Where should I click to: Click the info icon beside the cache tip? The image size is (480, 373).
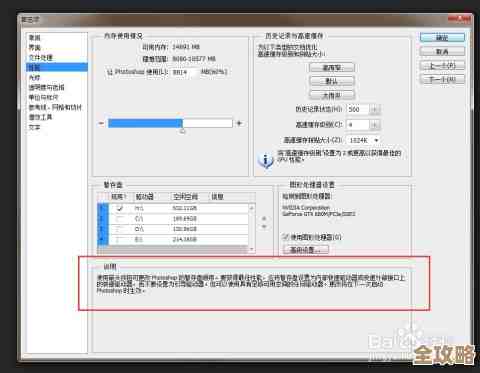click(x=266, y=160)
